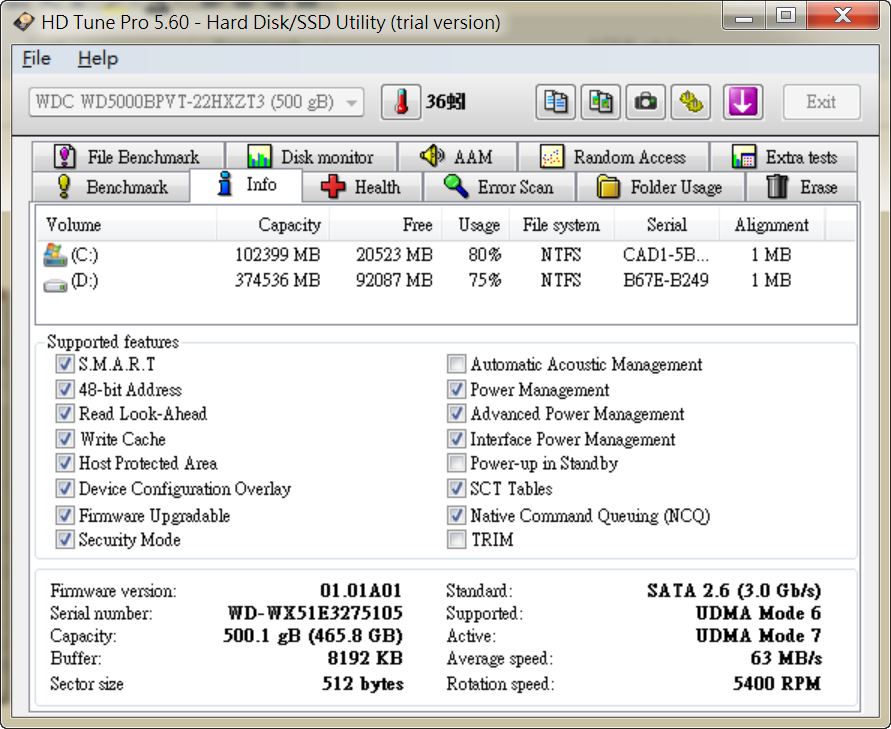Toggle the Security Mode checkbox

pos(65,539)
